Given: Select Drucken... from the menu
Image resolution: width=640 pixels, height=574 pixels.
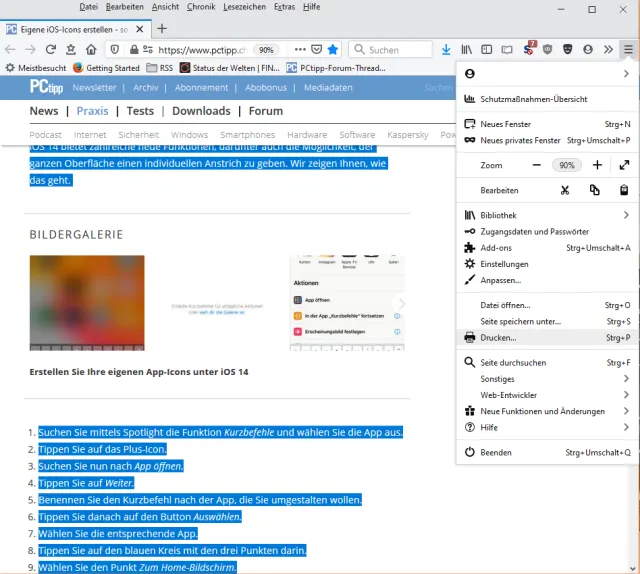Looking at the screenshot, I should (498, 338).
